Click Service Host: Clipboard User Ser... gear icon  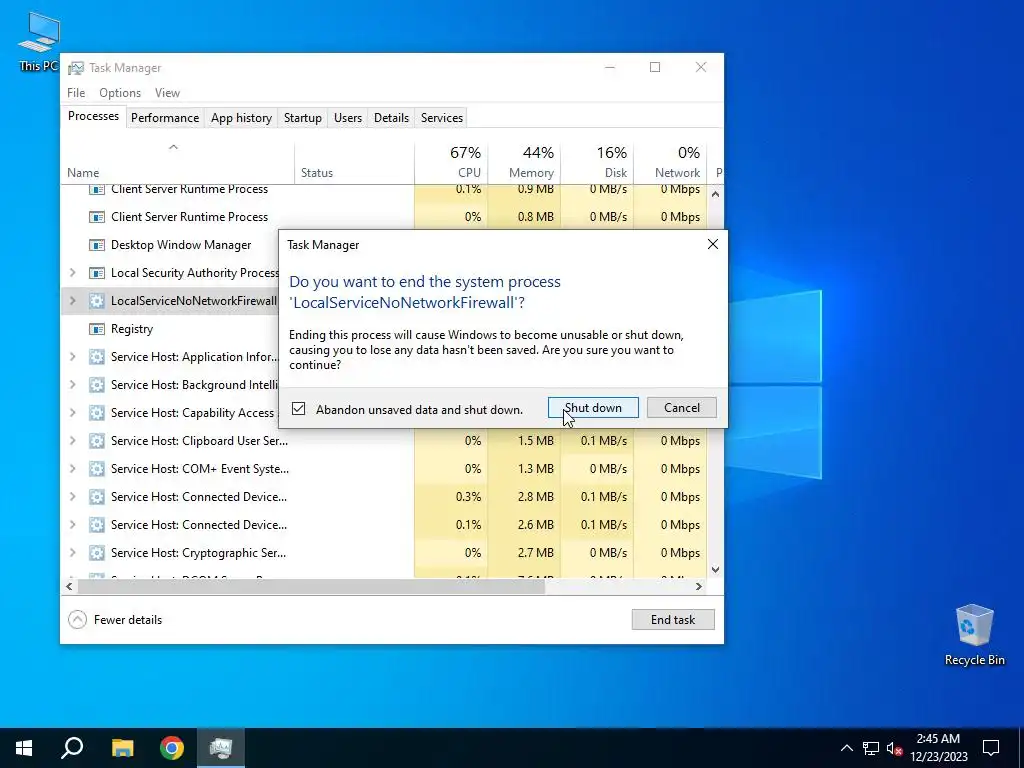click(x=97, y=441)
